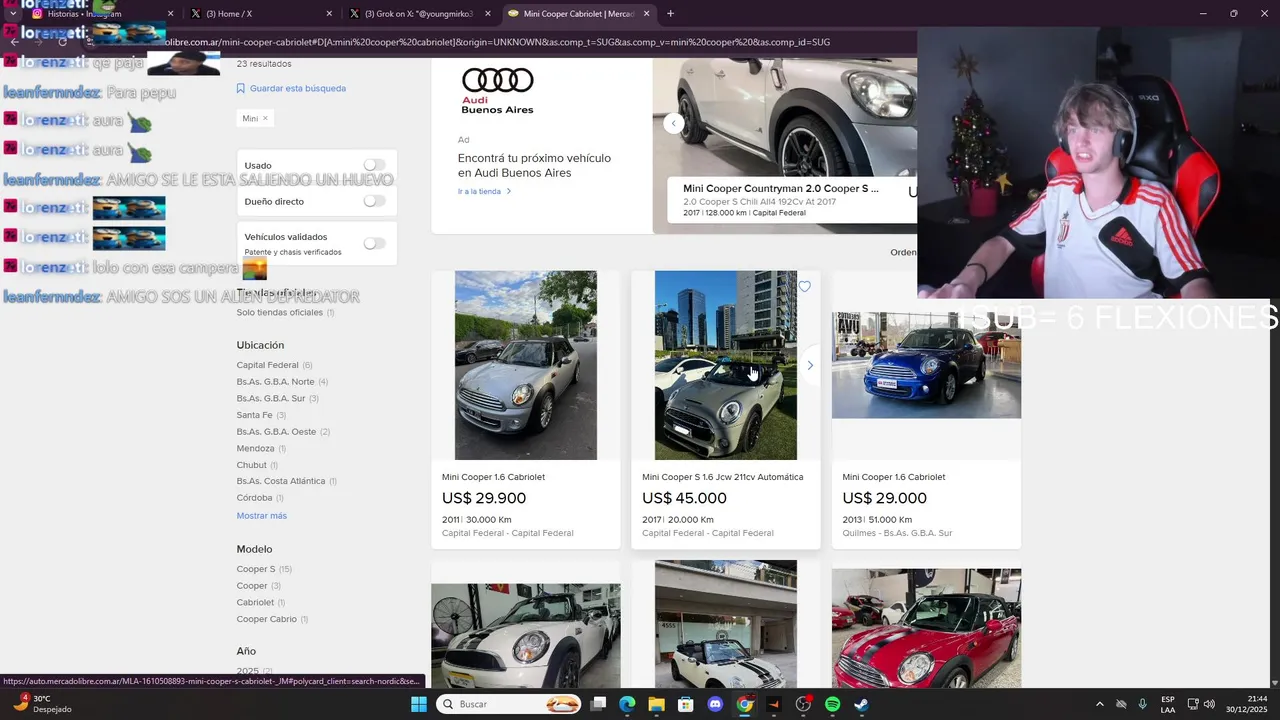Screen dimensions: 1280x720
Task: Show next photo of Mini Cooper S Jcw
Action: (810, 365)
